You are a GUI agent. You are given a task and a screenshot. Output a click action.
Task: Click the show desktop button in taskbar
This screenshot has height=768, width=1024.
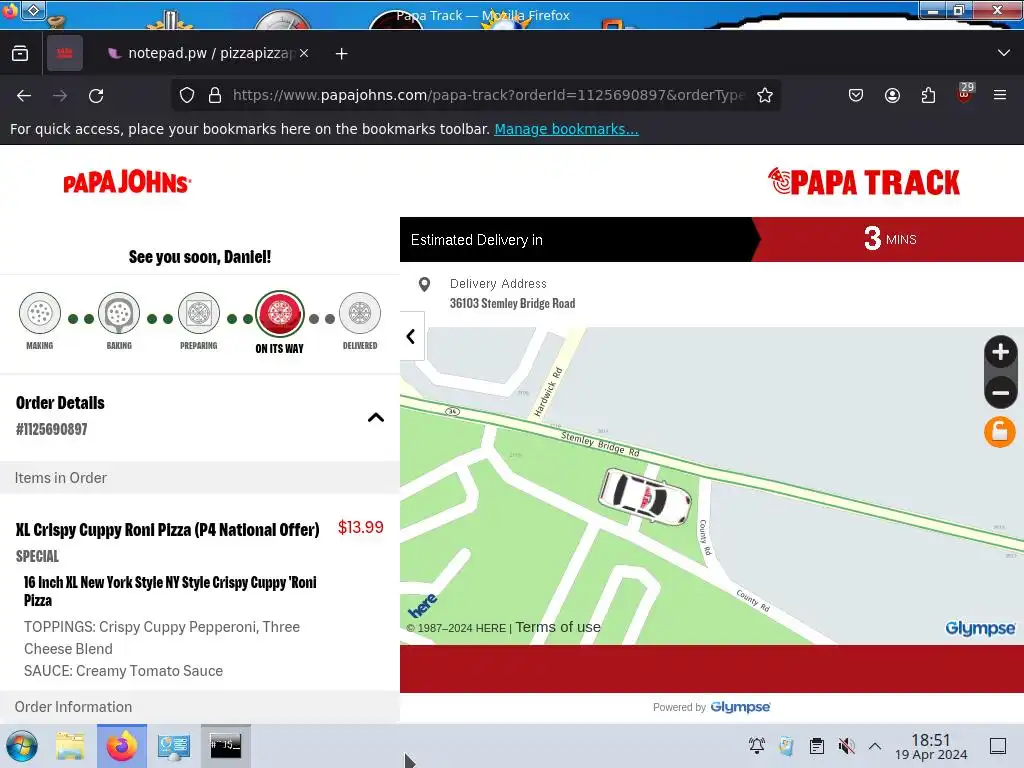tap(998, 746)
